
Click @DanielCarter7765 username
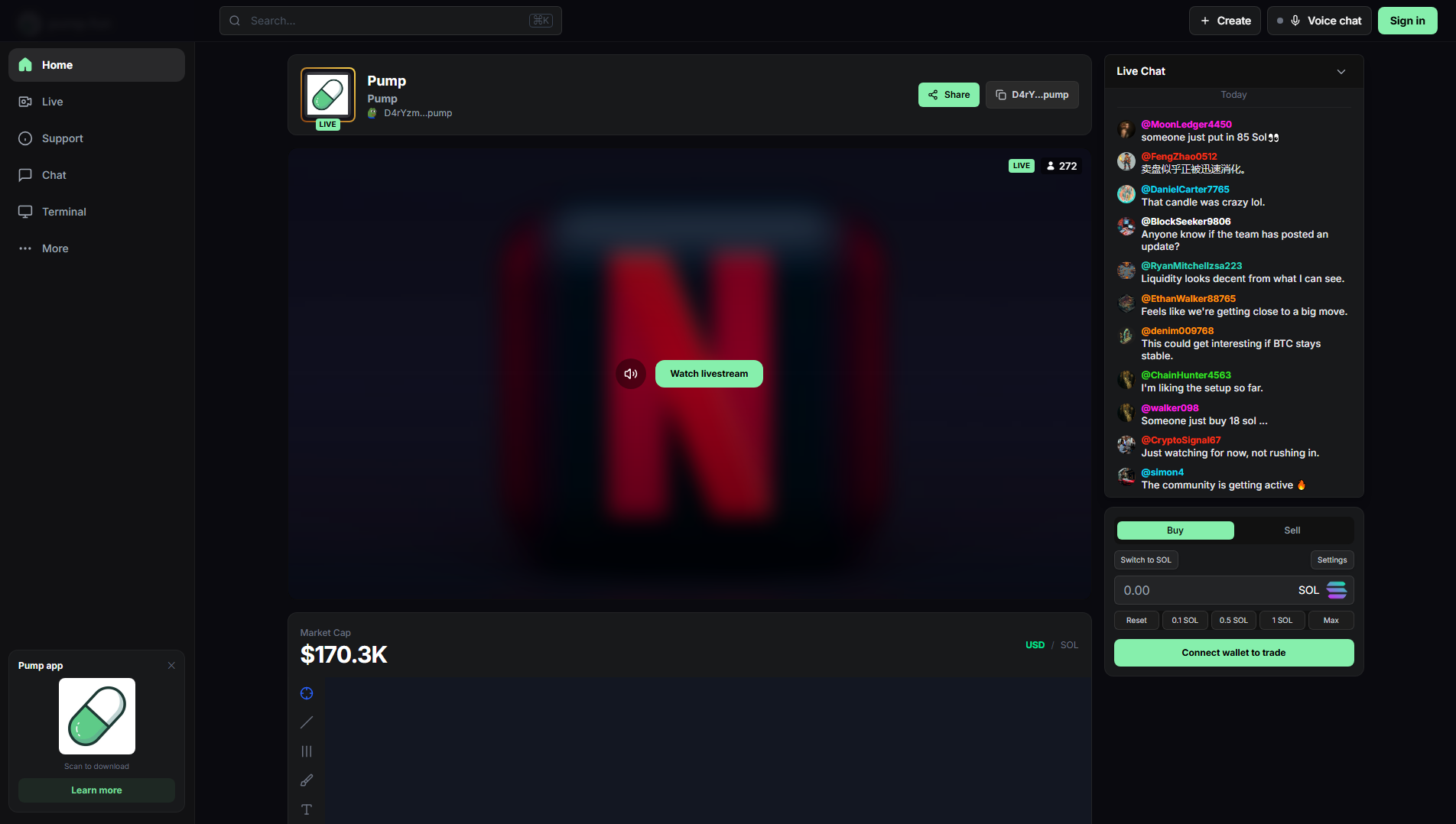(1185, 190)
